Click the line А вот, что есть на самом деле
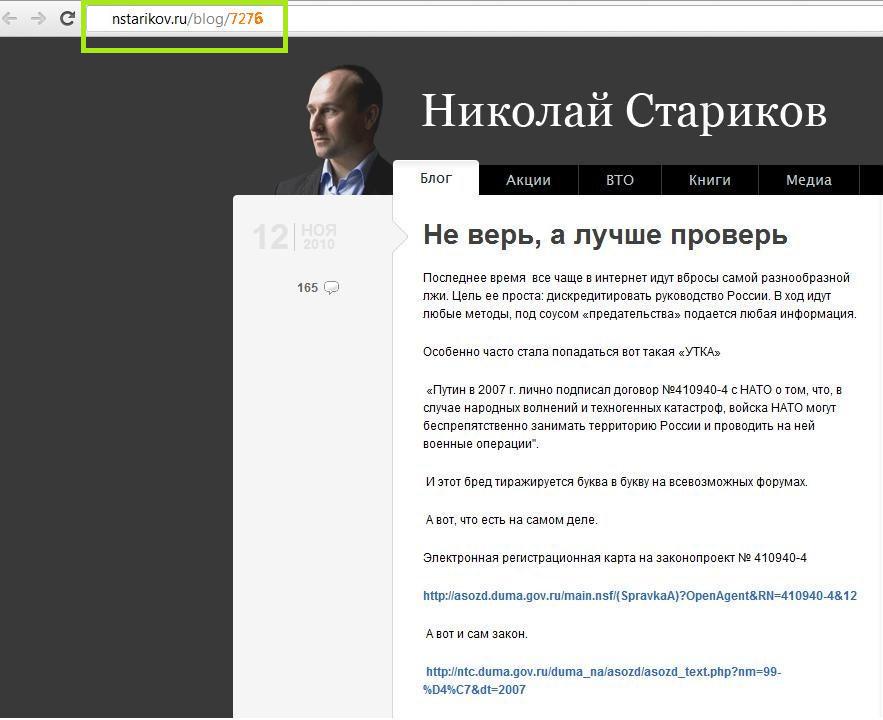Screen dimensions: 883x720 point(511,520)
